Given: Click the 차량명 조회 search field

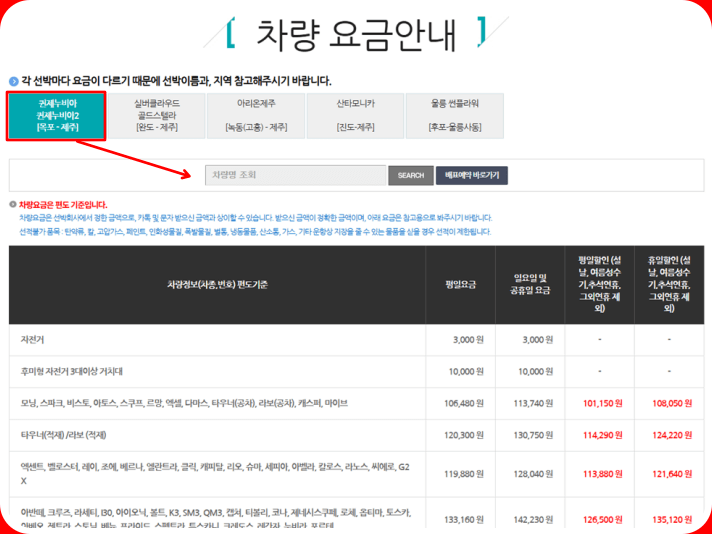Looking at the screenshot, I should [x=296, y=175].
